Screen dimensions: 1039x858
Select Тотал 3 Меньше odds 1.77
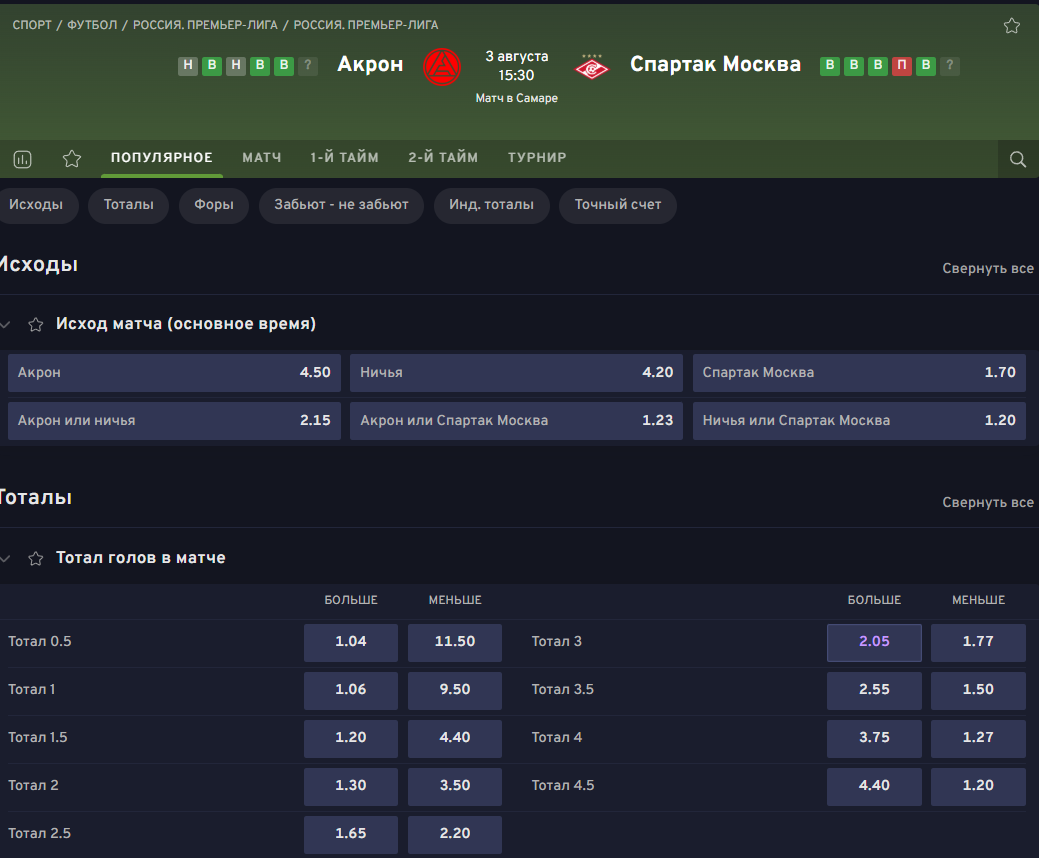pos(978,643)
